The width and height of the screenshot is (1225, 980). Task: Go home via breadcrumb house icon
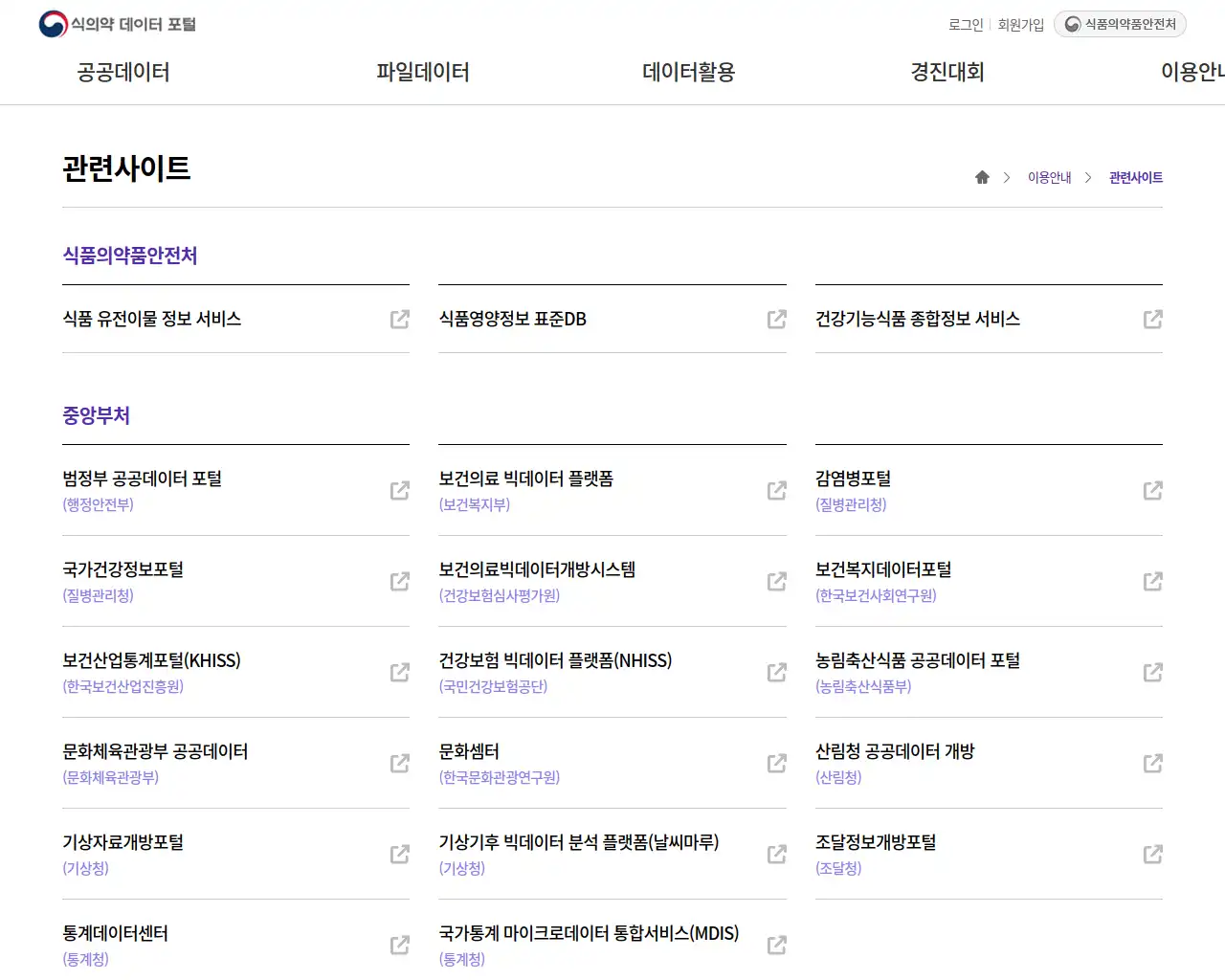coord(982,177)
